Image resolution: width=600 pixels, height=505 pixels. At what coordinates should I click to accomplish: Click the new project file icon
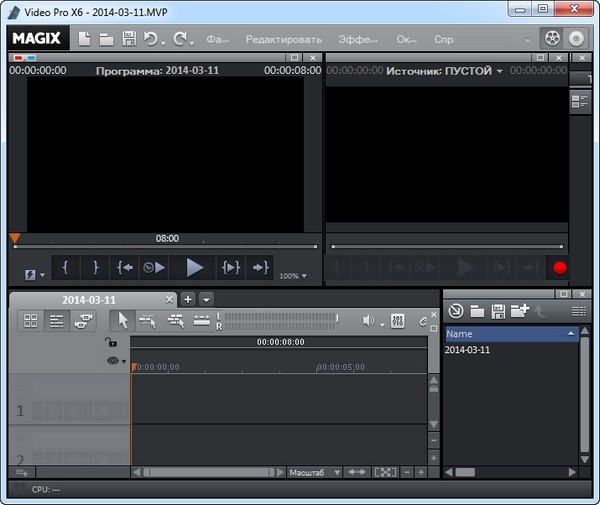[x=84, y=39]
